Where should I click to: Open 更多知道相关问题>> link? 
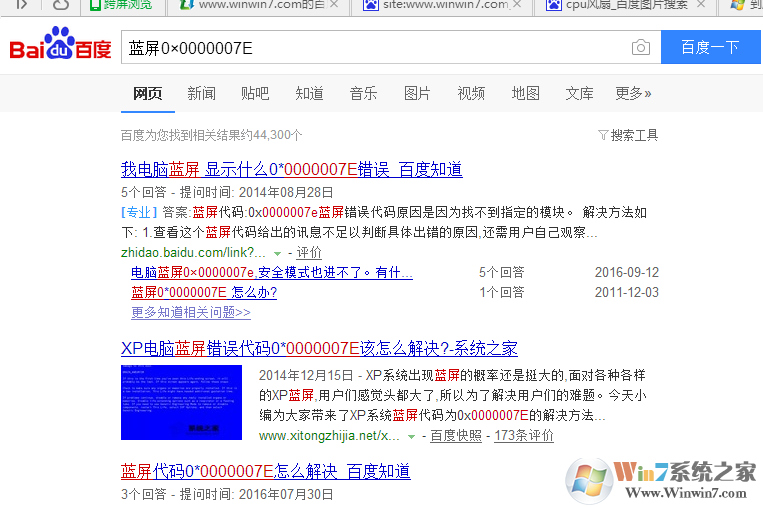[x=191, y=312]
